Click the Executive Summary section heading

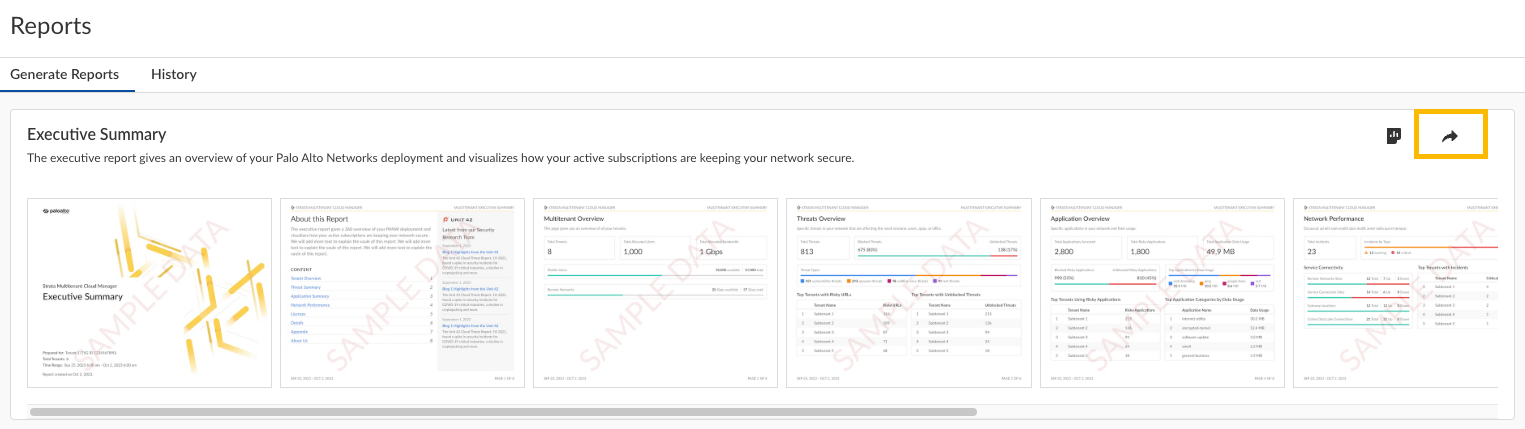click(97, 134)
